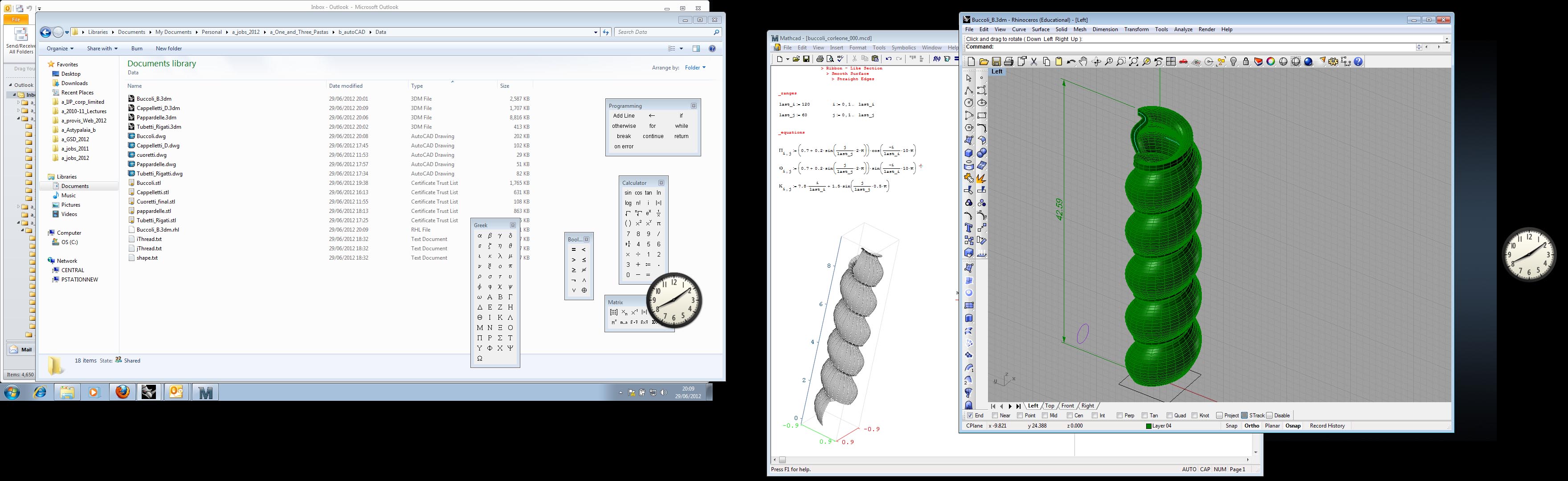
Task: Toggle Ortho mode in the status bar
Action: click(x=1251, y=426)
